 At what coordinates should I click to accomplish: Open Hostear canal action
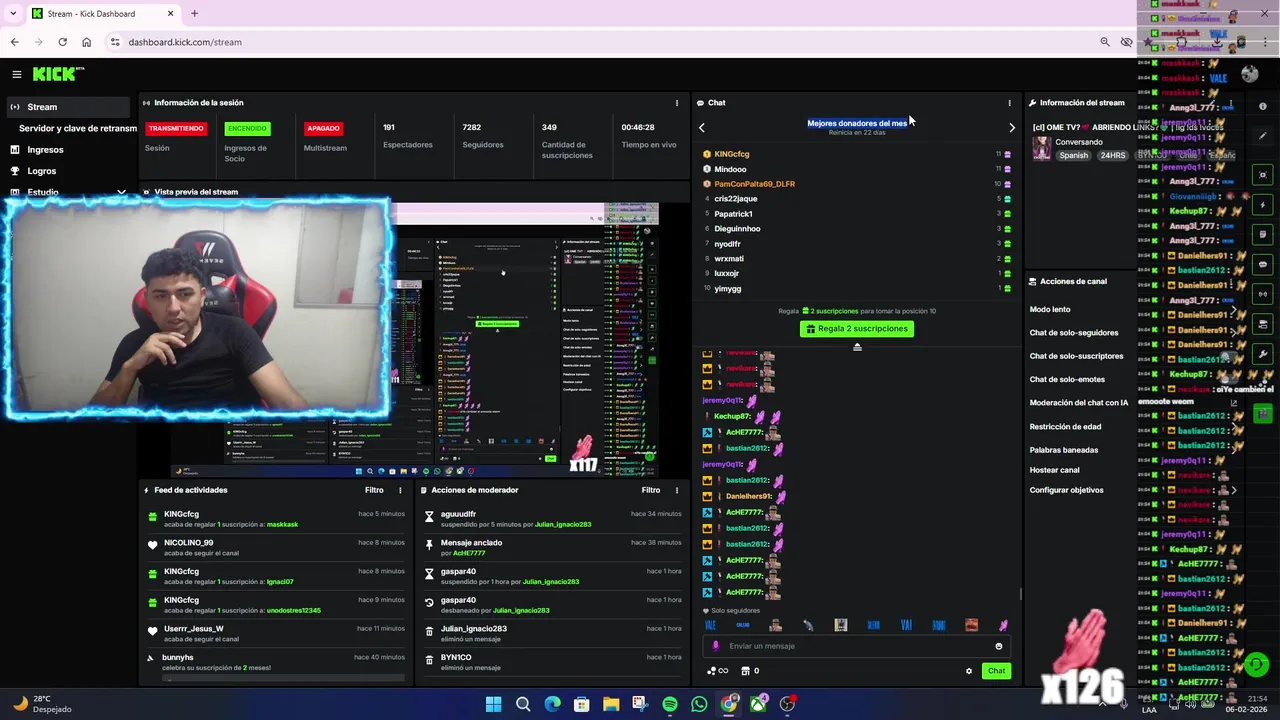[1055, 470]
